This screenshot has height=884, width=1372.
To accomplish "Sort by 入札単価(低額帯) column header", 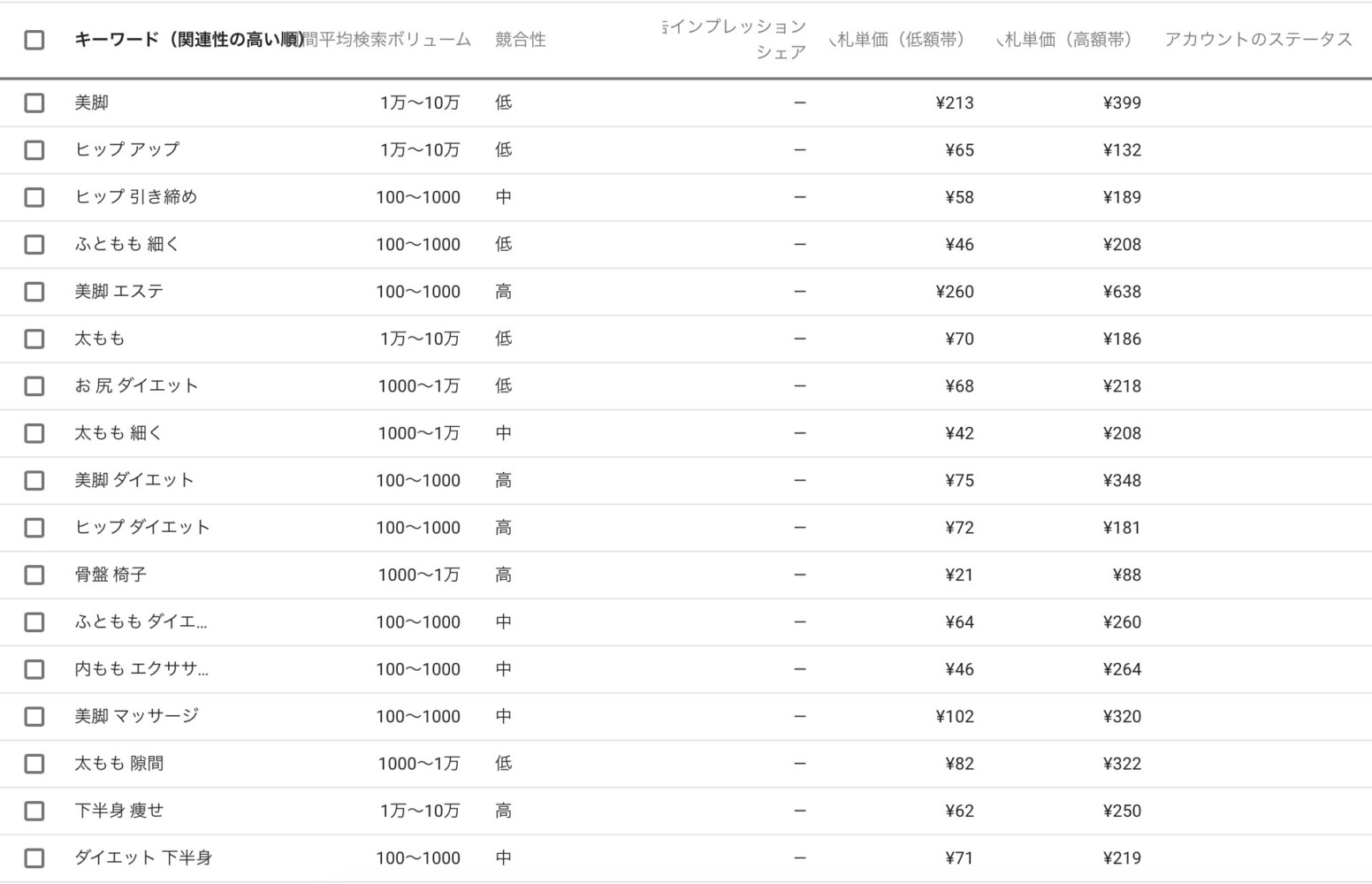I will pyautogui.click(x=896, y=40).
